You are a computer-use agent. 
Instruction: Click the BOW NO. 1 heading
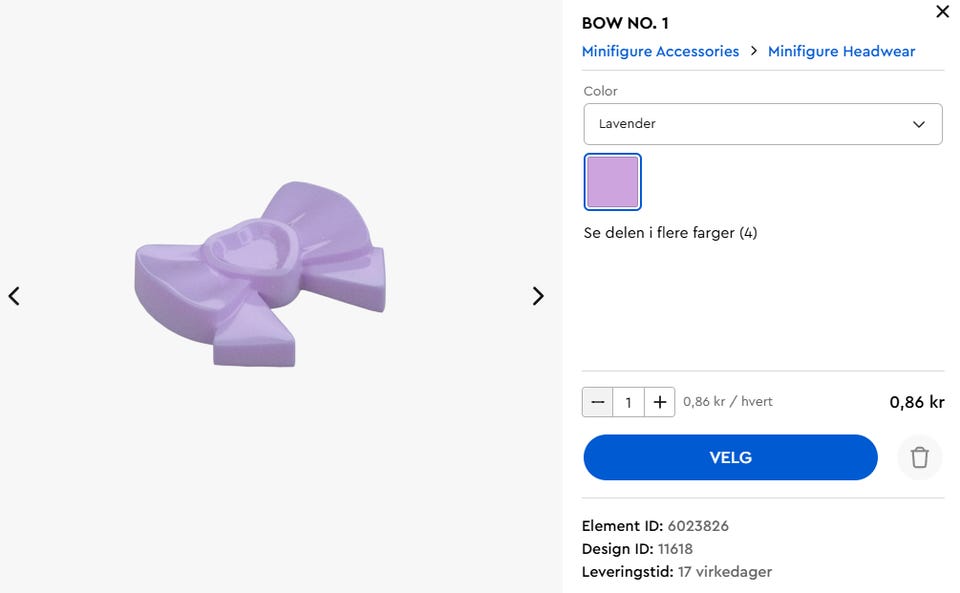pos(625,23)
